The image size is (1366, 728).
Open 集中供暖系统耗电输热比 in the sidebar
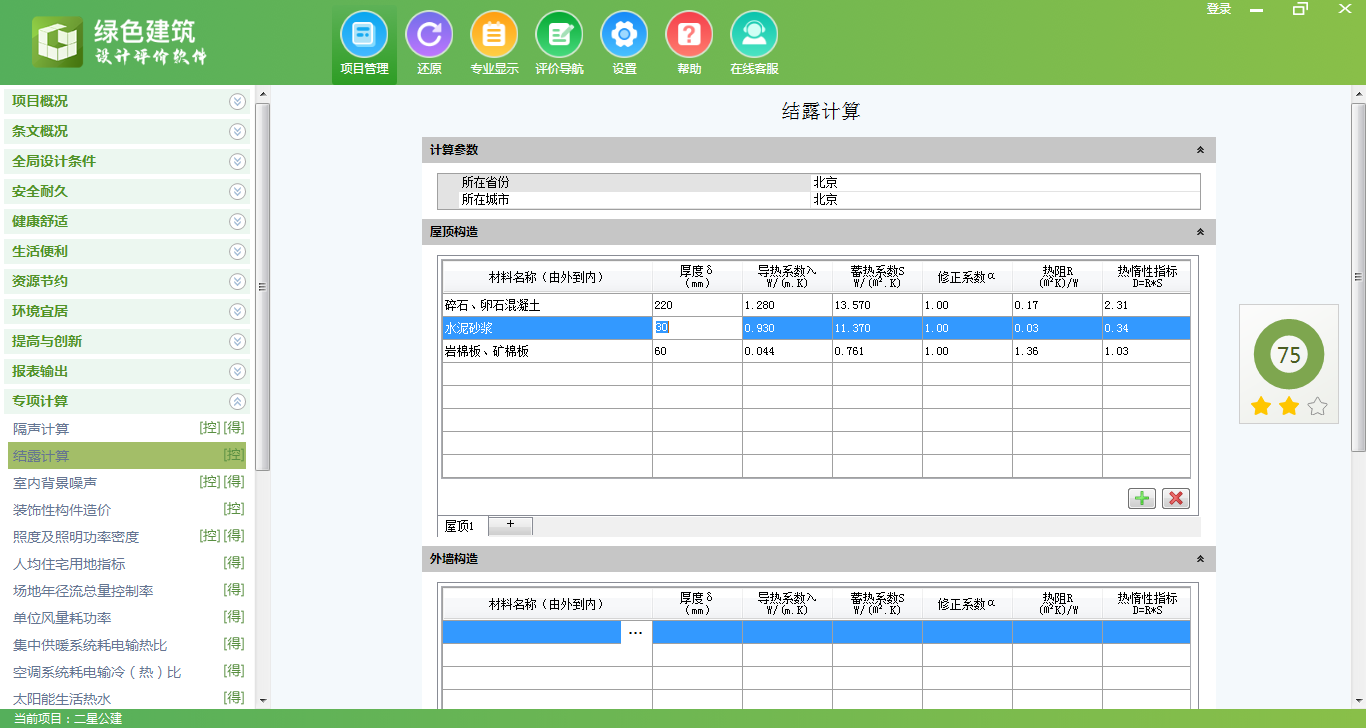[x=127, y=645]
